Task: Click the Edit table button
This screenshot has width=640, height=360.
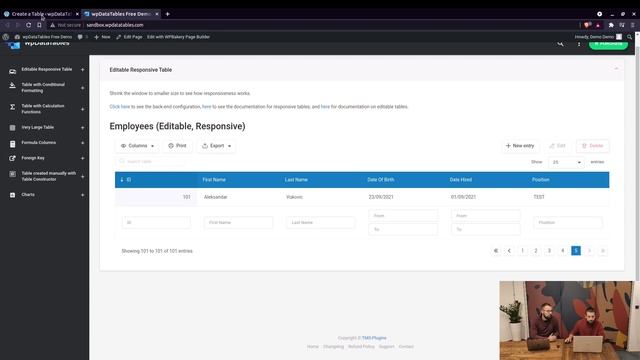Action: point(558,146)
